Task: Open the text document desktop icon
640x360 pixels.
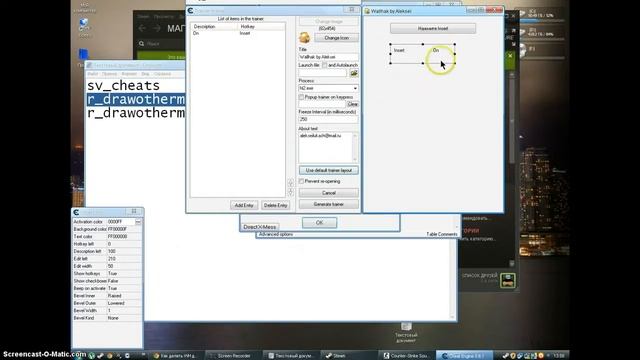Action: coord(406,332)
